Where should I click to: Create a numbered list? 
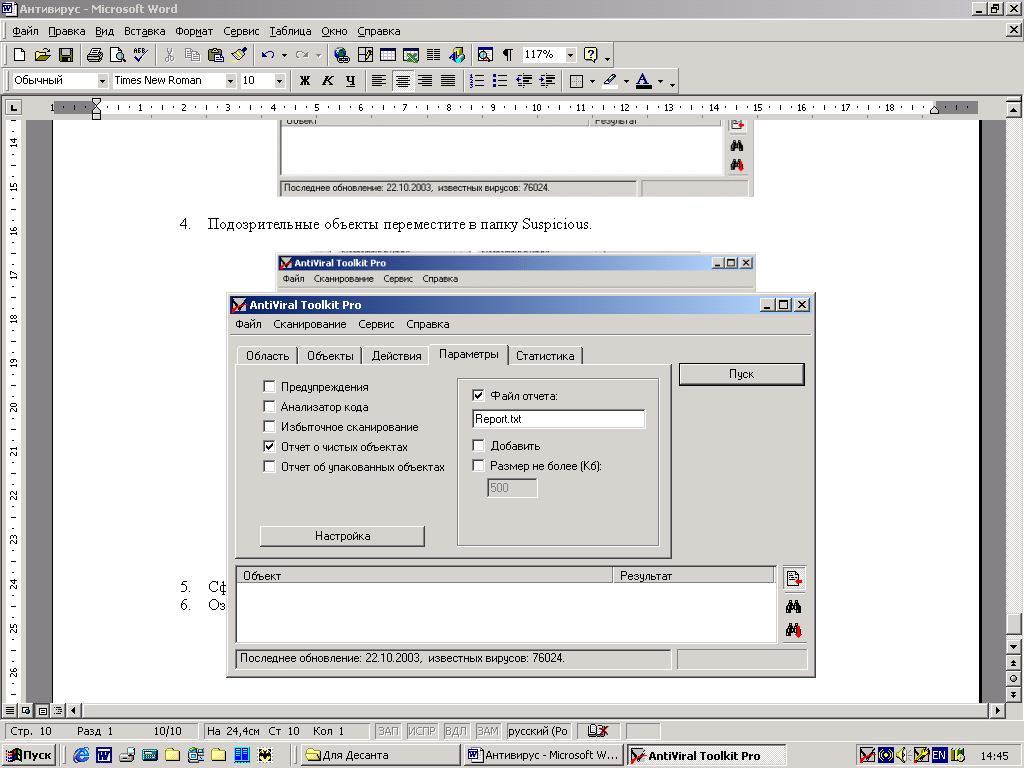[477, 80]
